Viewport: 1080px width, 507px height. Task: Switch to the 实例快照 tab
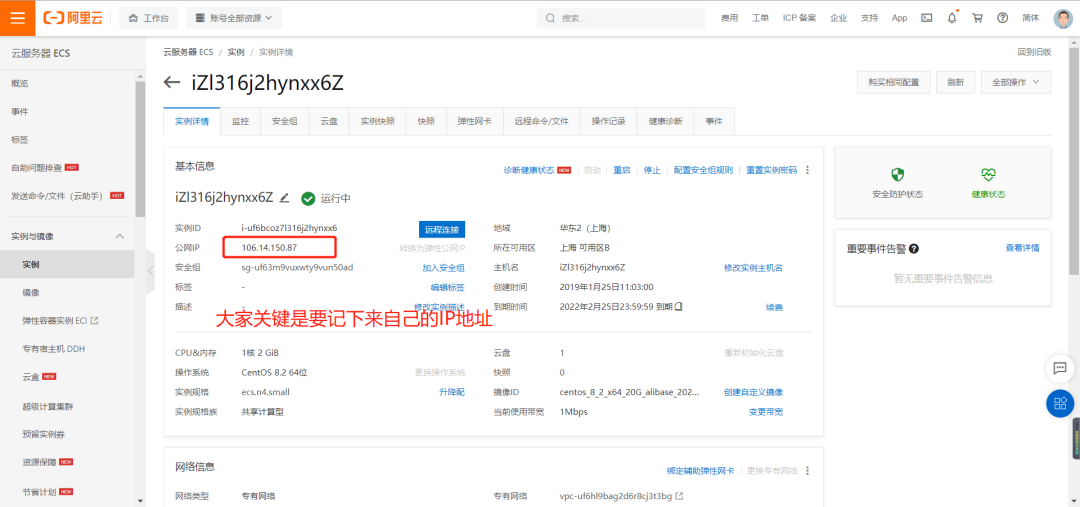click(x=377, y=121)
